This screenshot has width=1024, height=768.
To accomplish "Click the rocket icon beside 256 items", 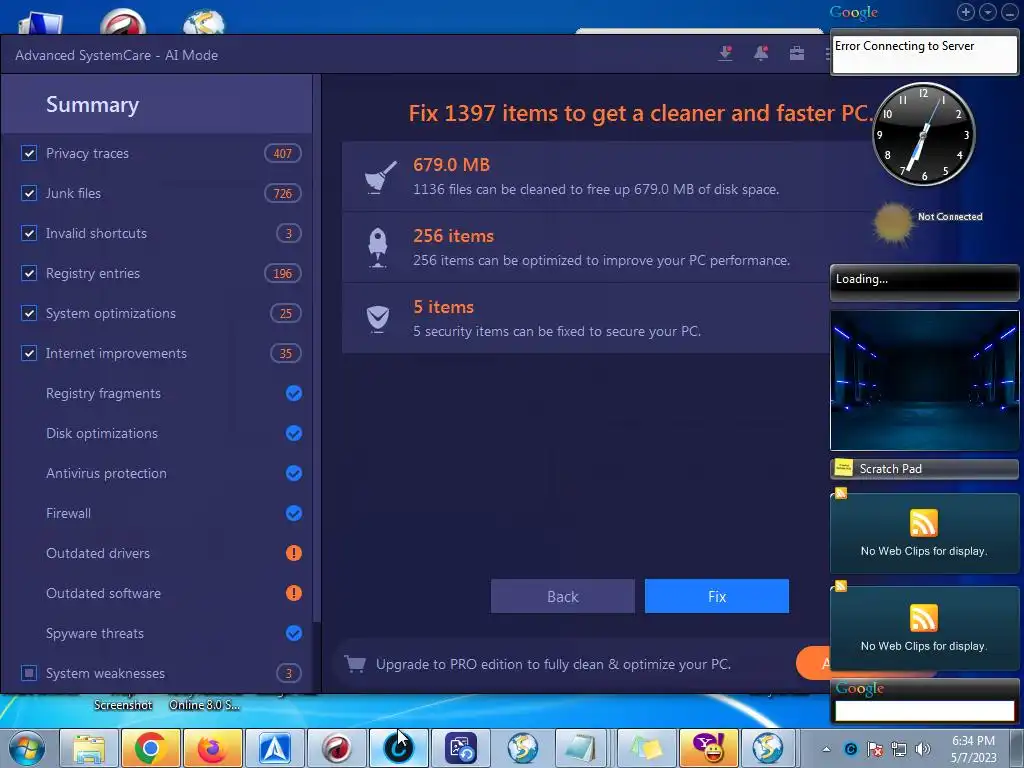I will (x=378, y=248).
